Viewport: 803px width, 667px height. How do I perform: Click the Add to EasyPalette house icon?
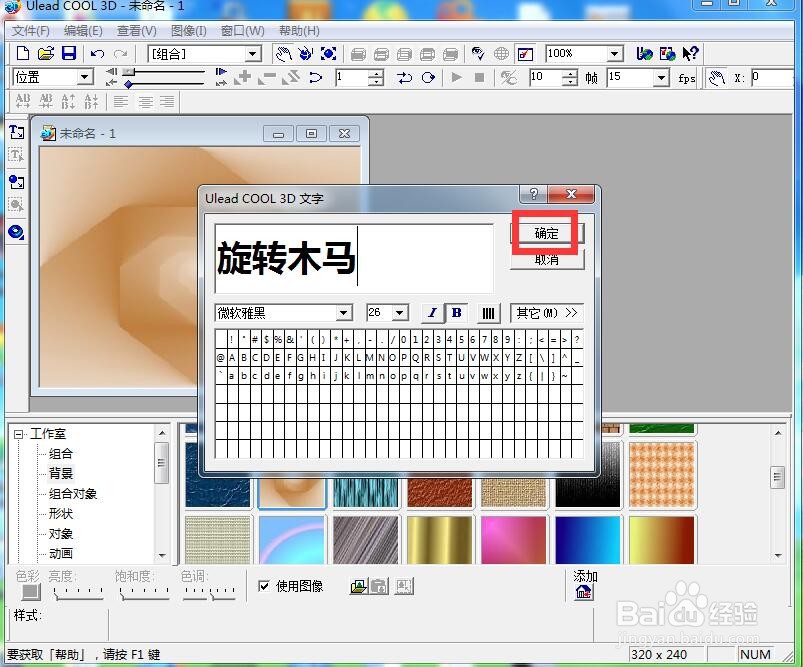pos(583,593)
